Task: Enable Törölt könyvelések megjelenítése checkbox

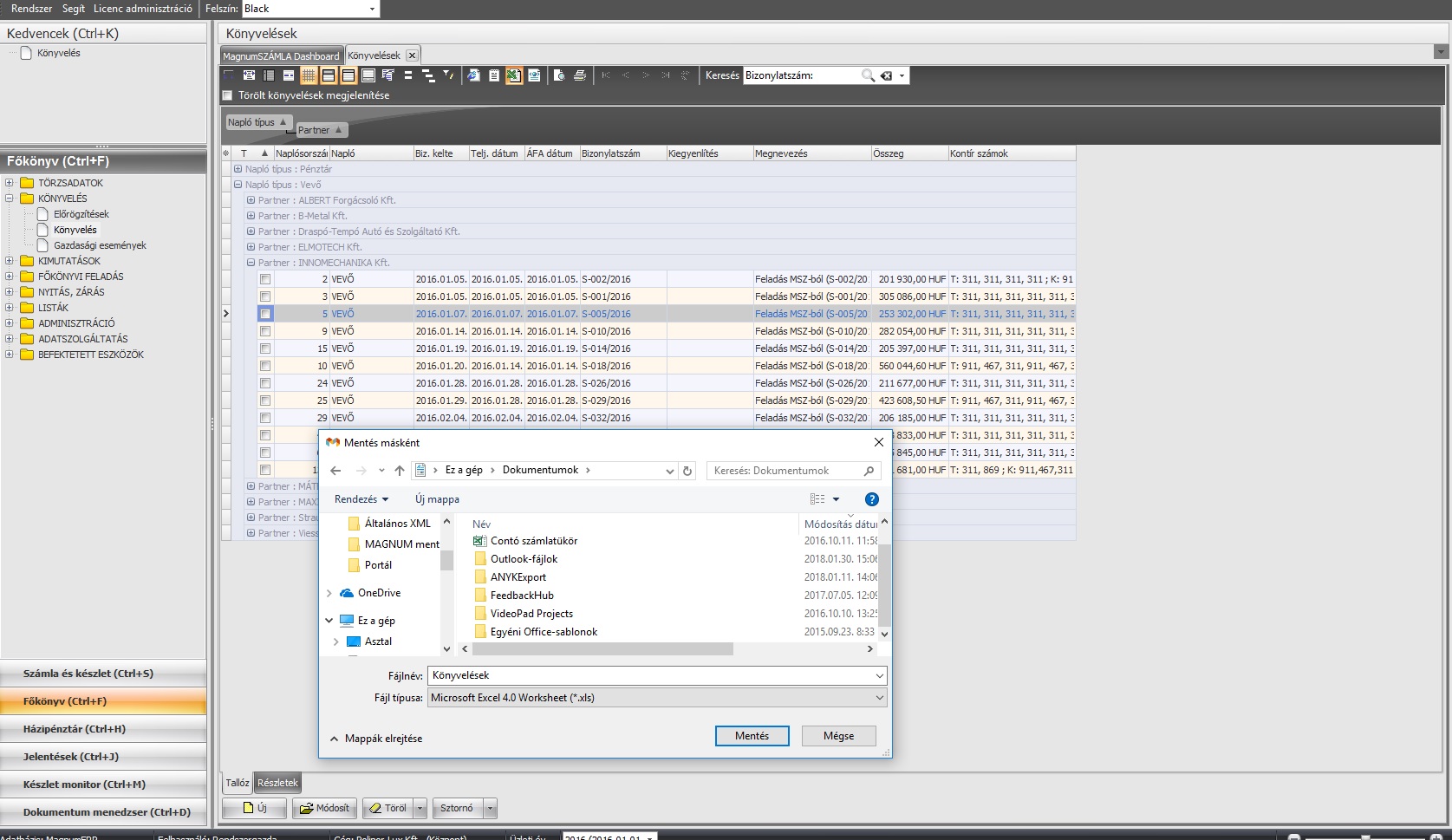Action: [x=228, y=95]
